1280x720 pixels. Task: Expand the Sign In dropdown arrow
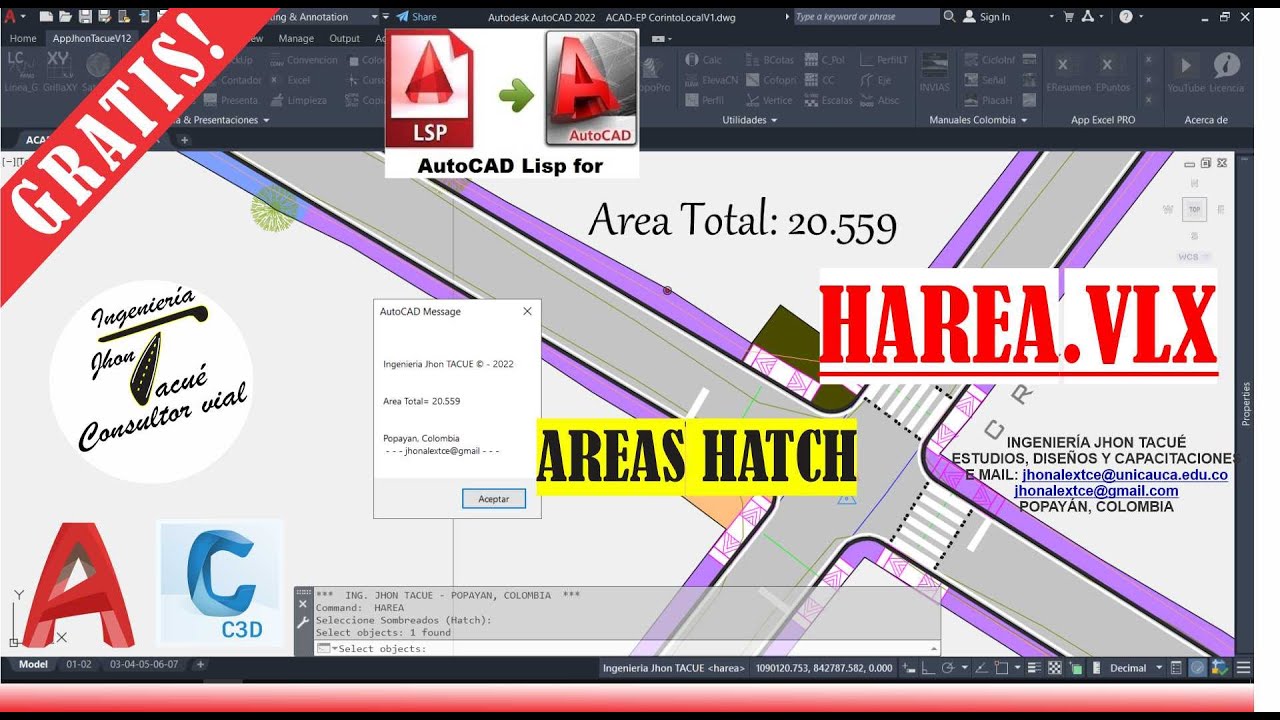coord(1051,17)
